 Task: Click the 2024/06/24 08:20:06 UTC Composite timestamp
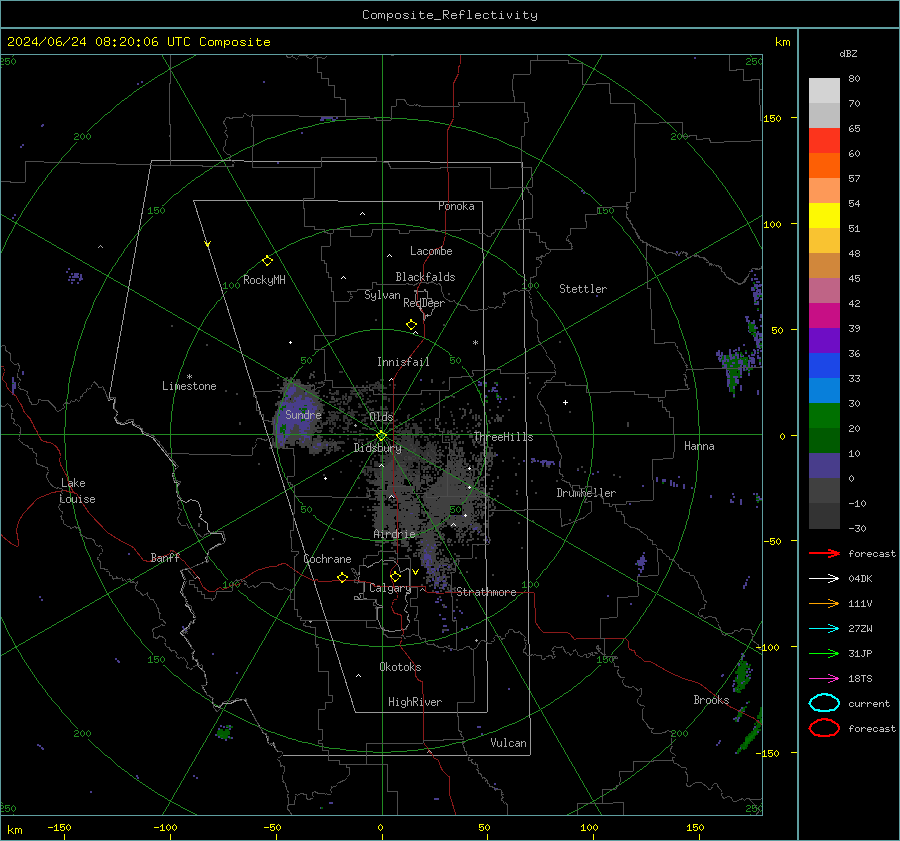click(138, 42)
